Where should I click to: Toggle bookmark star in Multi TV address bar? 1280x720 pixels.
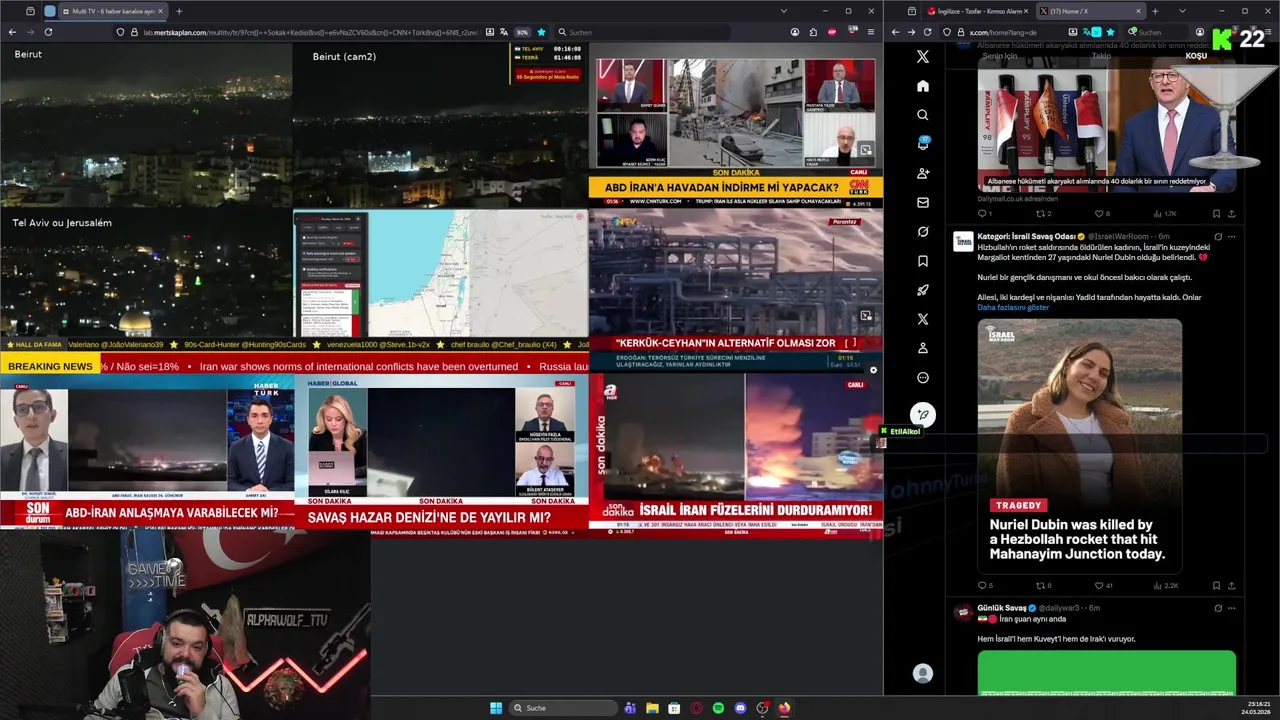(x=542, y=32)
